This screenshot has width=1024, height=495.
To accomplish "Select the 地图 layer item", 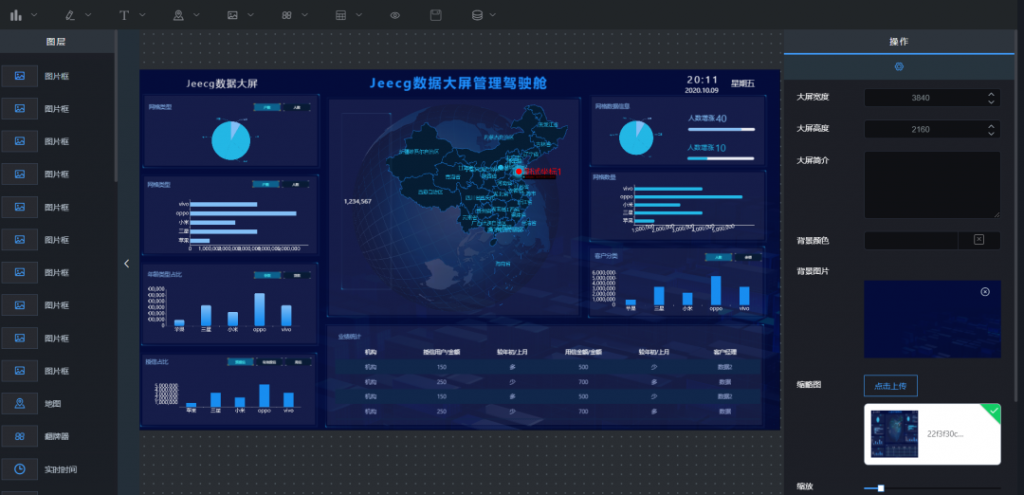I will point(57,404).
